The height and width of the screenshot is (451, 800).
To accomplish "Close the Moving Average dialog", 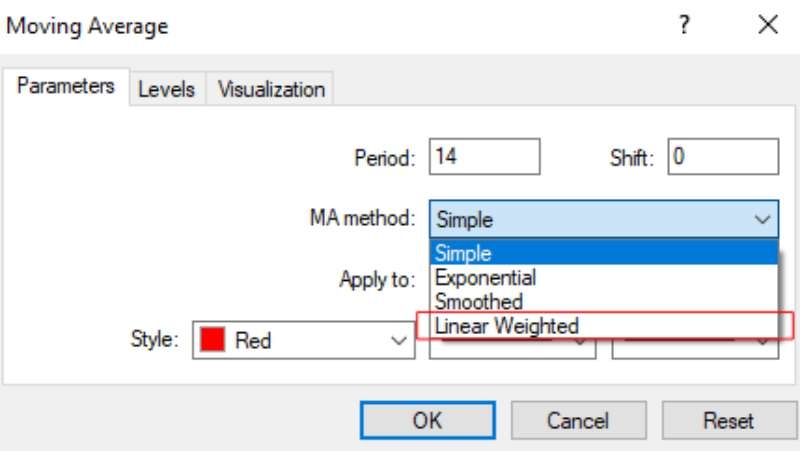I will click(x=768, y=24).
